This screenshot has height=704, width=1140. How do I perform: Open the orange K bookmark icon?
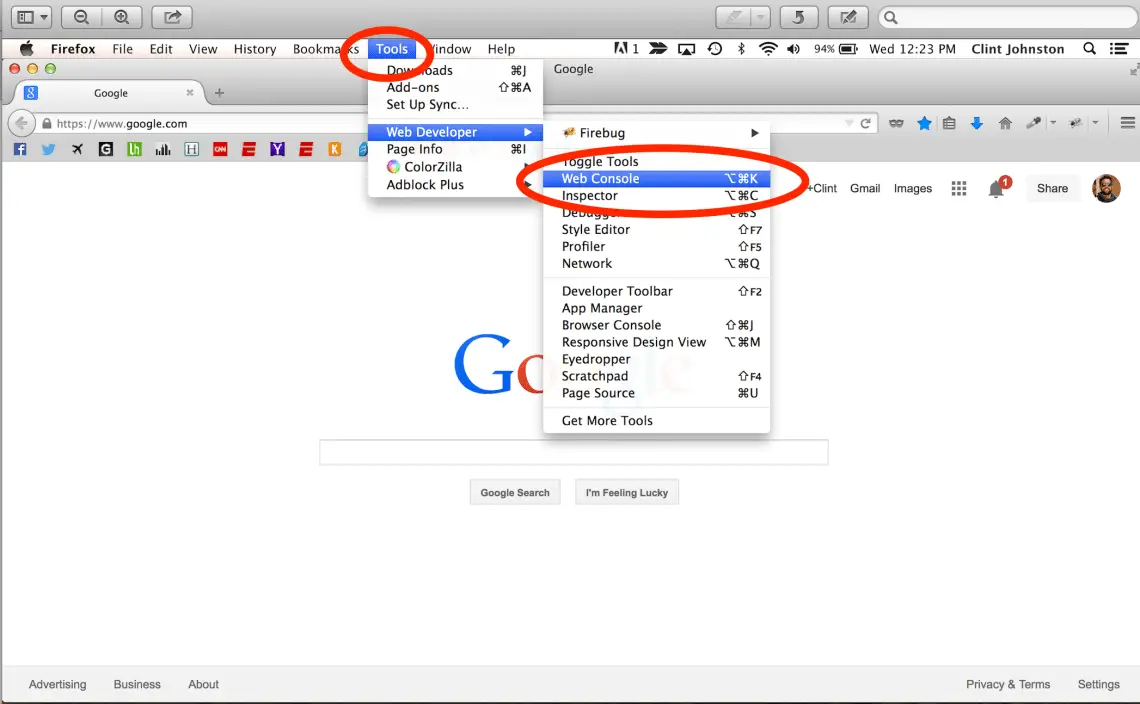click(x=334, y=149)
